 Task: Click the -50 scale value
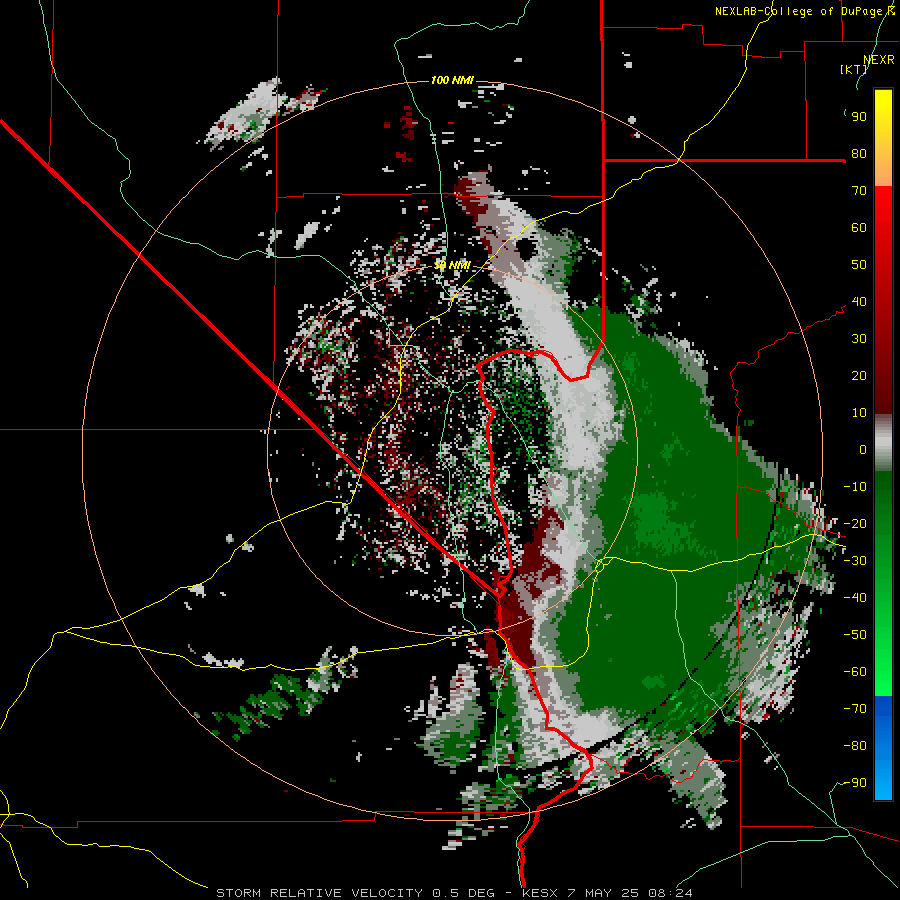[855, 635]
